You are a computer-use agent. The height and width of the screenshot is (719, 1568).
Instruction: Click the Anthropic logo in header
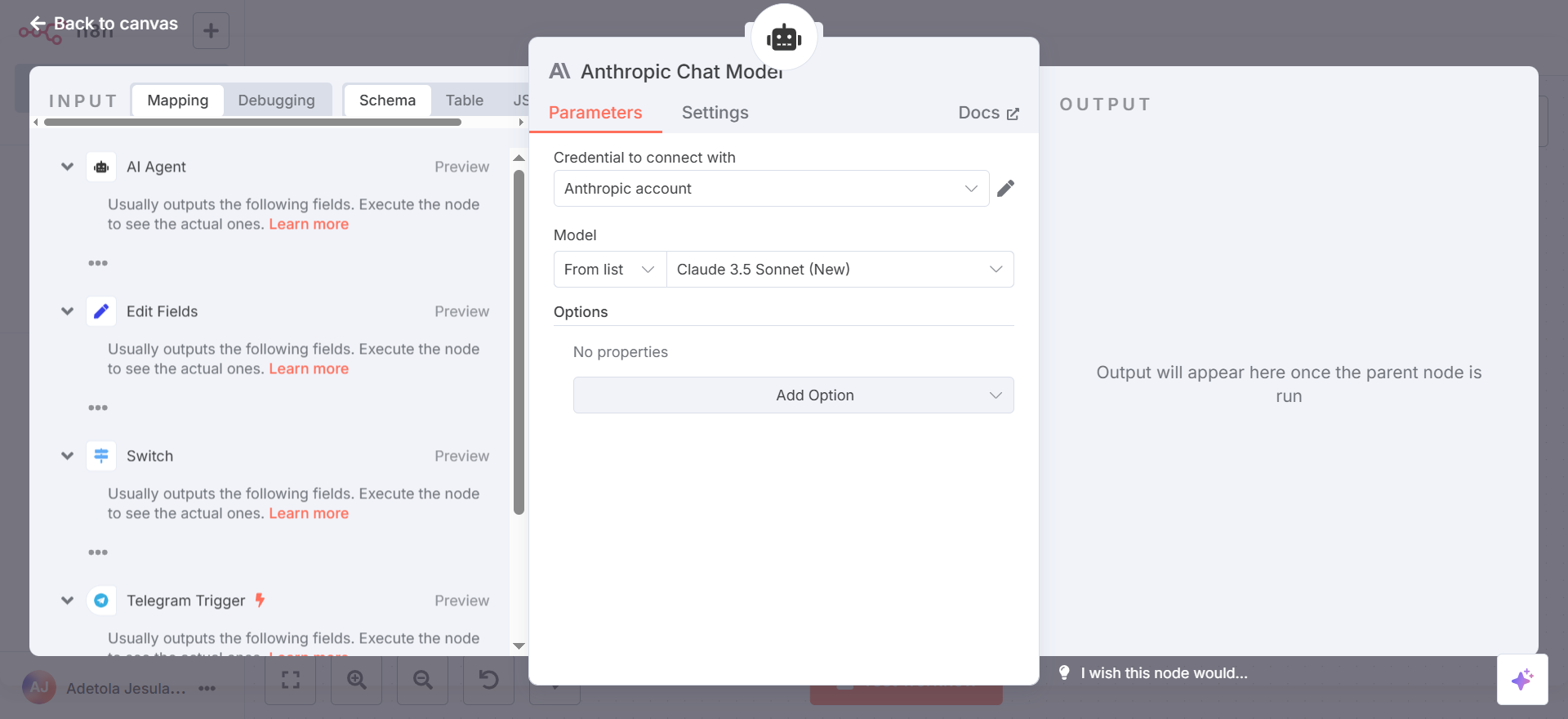559,71
